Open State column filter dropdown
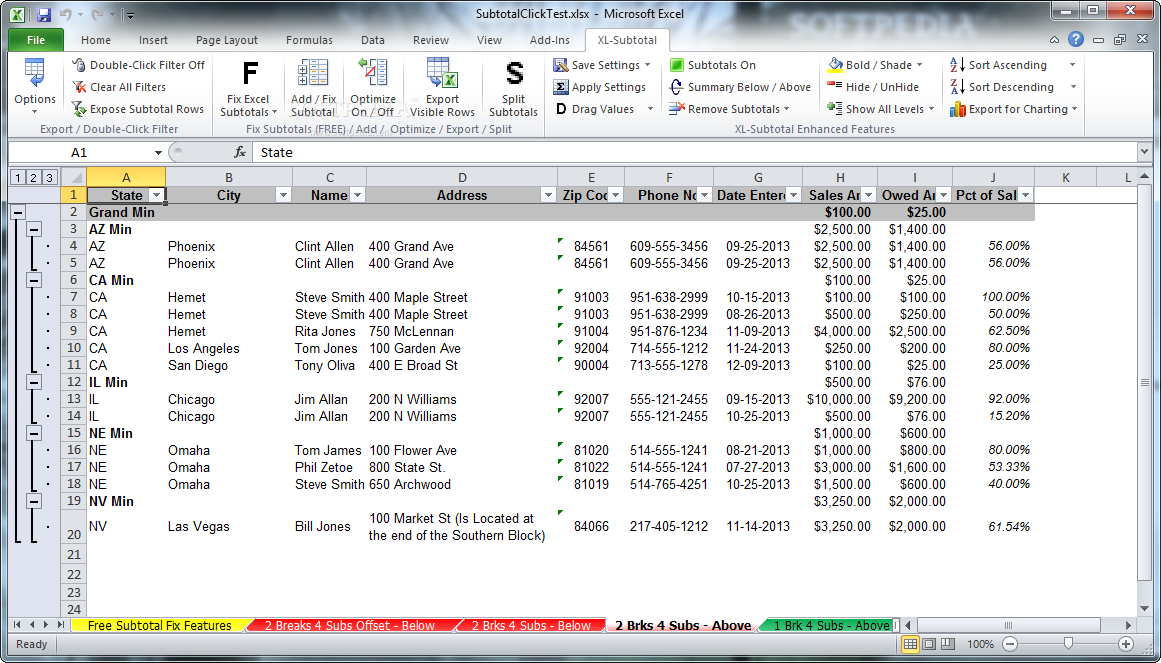The width and height of the screenshot is (1161, 663). click(x=155, y=196)
